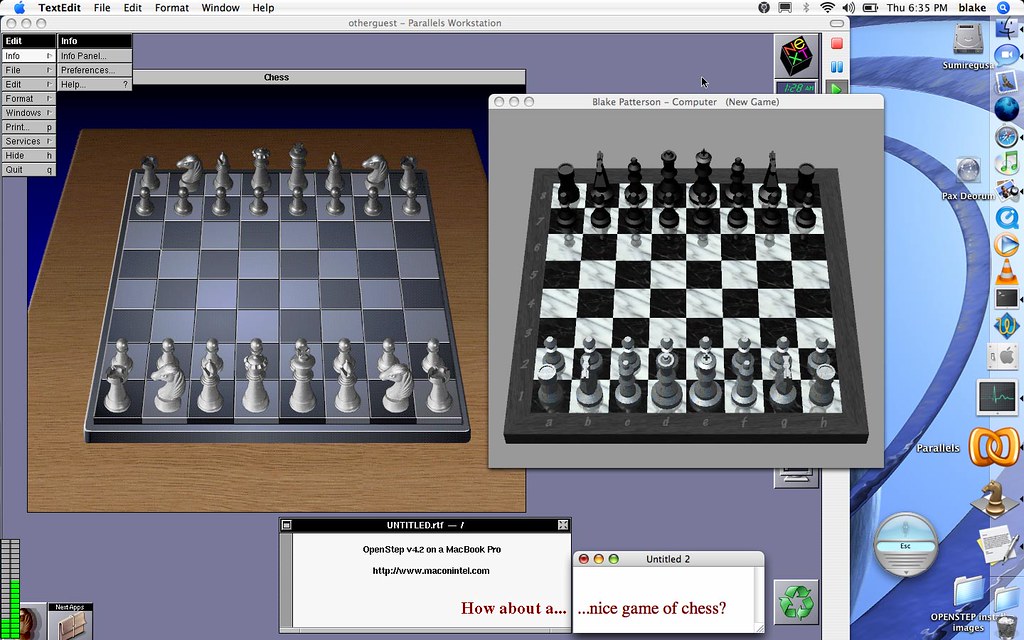Zoom the Untitled 2 window with green button
This screenshot has height=640, width=1024.
pos(613,559)
